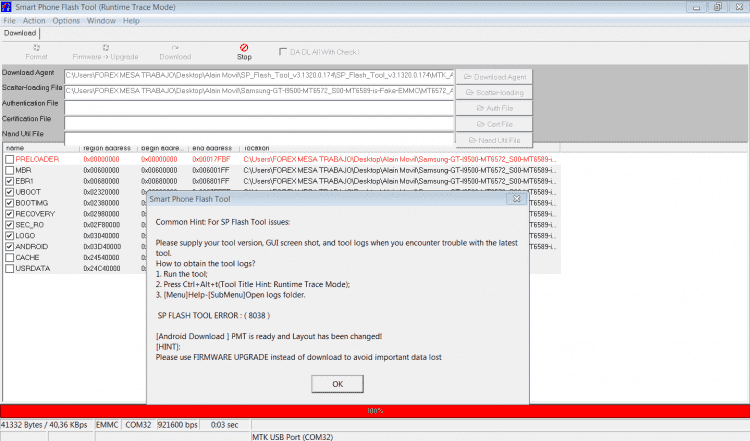Click the Certification File input field
The image size is (750, 441).
coord(259,123)
